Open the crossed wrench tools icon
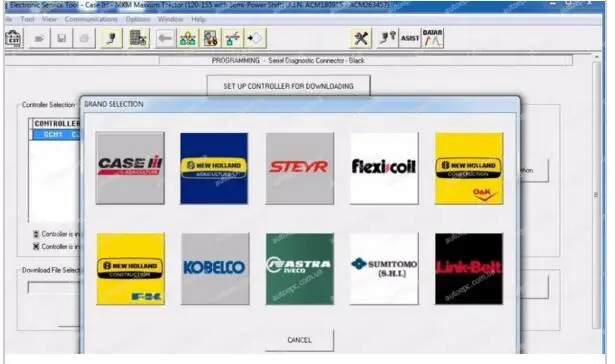615x364 pixels. pyautogui.click(x=361, y=38)
